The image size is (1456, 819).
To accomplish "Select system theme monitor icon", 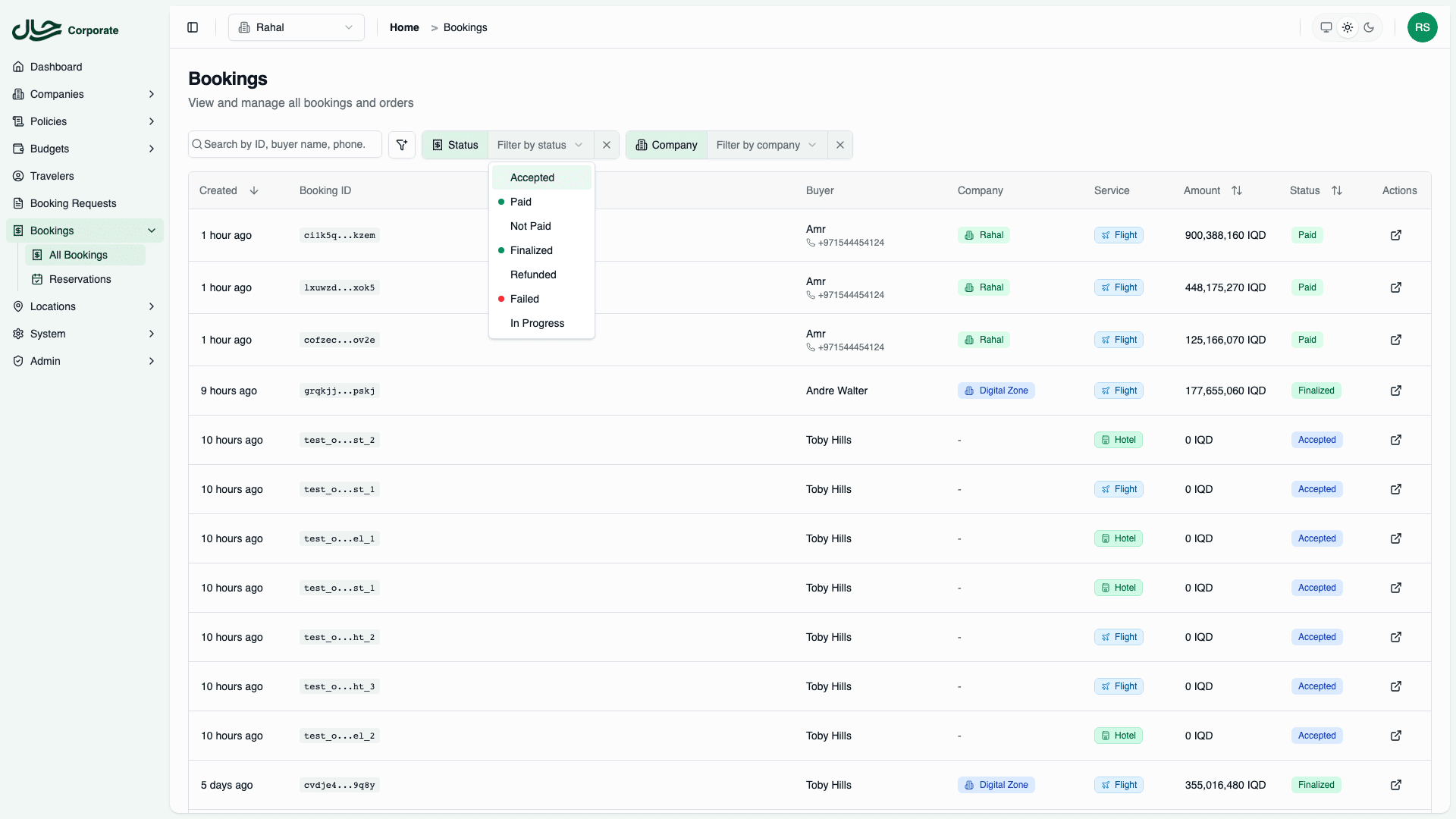I will coord(1326,27).
